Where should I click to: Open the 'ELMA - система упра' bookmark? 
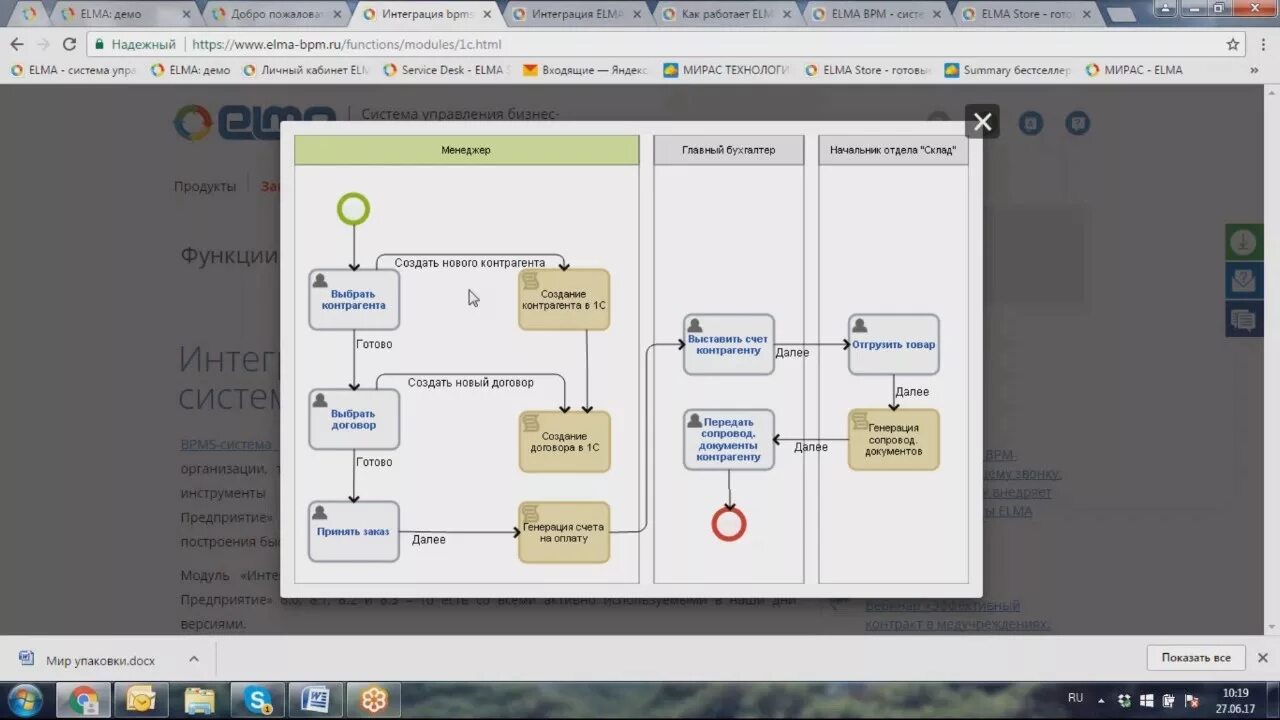pos(72,70)
